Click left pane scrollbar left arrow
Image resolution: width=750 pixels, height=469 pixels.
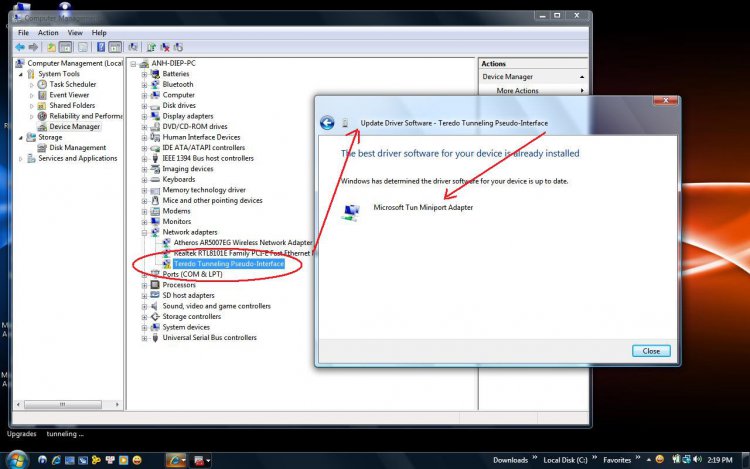pyautogui.click(x=18, y=404)
